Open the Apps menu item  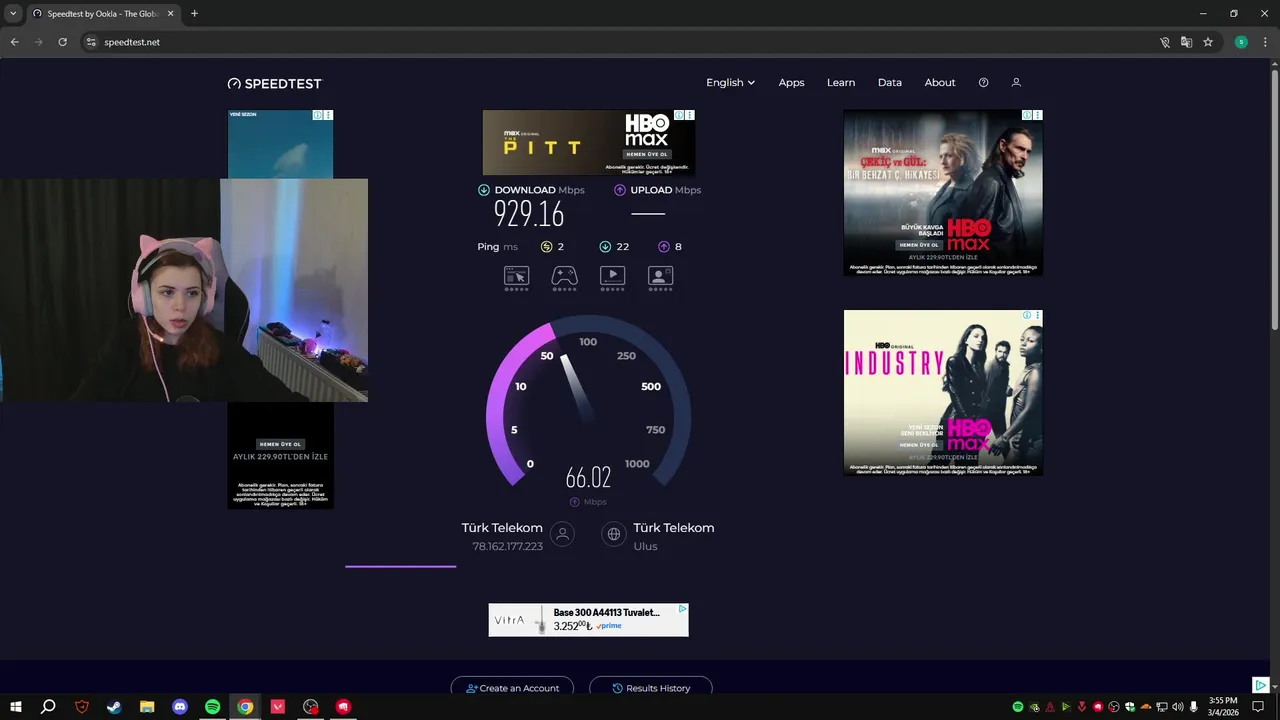pyautogui.click(x=791, y=83)
